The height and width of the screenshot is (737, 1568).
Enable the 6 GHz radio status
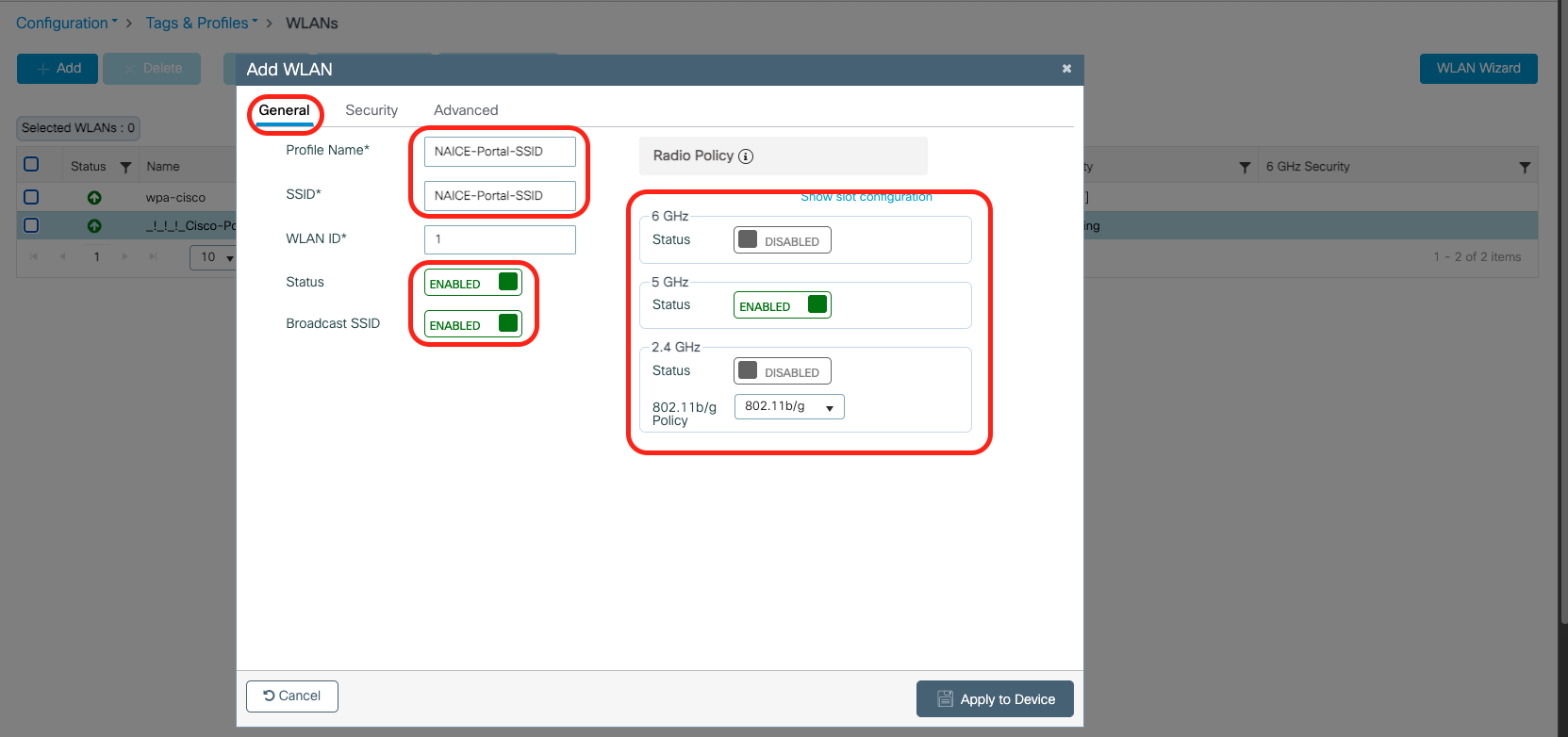[x=783, y=240]
